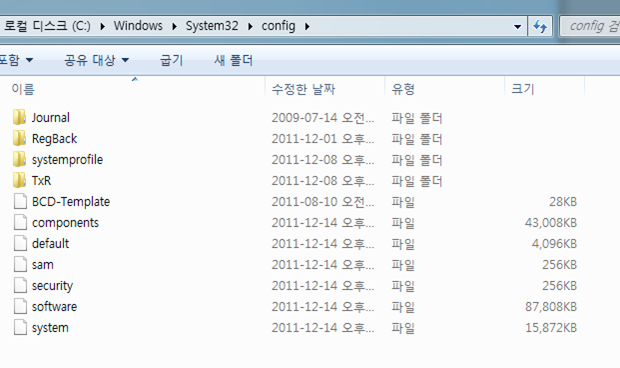Create a folder with 새 폴더

(233, 60)
